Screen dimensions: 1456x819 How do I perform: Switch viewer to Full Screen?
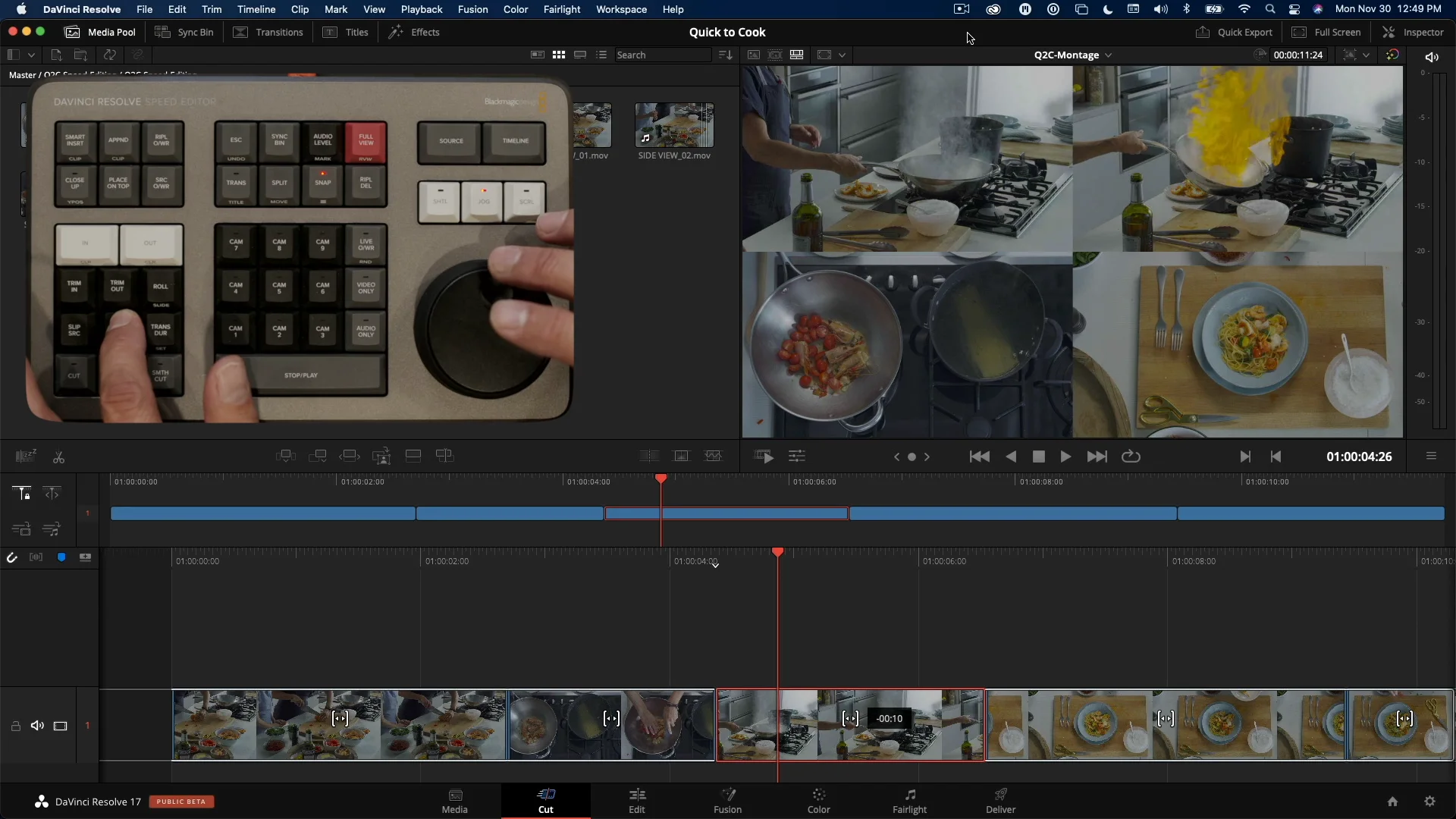click(x=1326, y=32)
